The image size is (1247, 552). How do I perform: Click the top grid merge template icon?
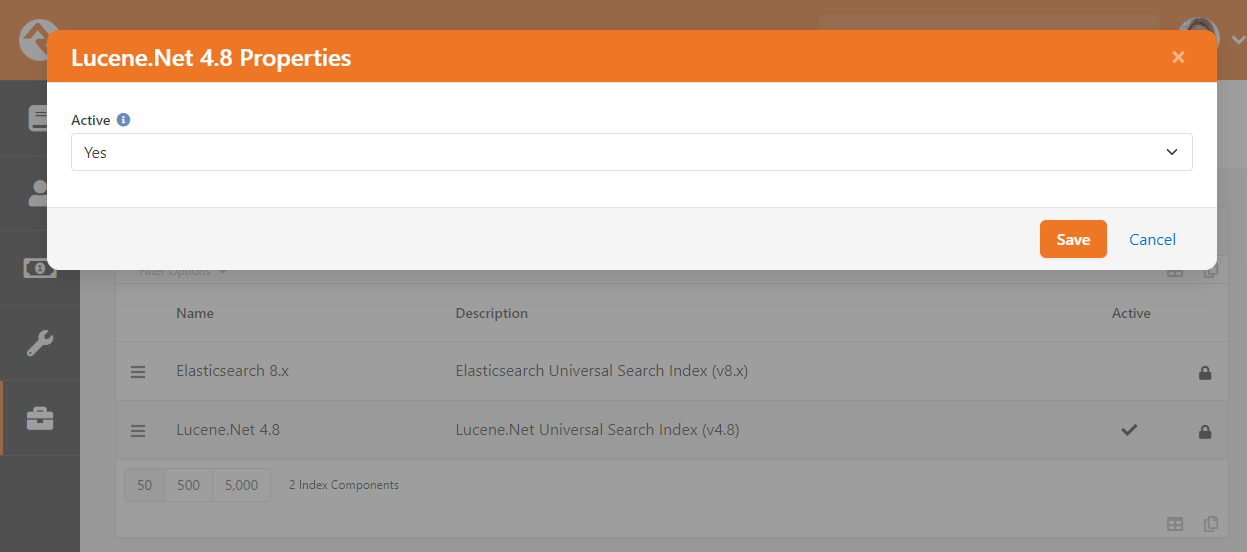1211,272
